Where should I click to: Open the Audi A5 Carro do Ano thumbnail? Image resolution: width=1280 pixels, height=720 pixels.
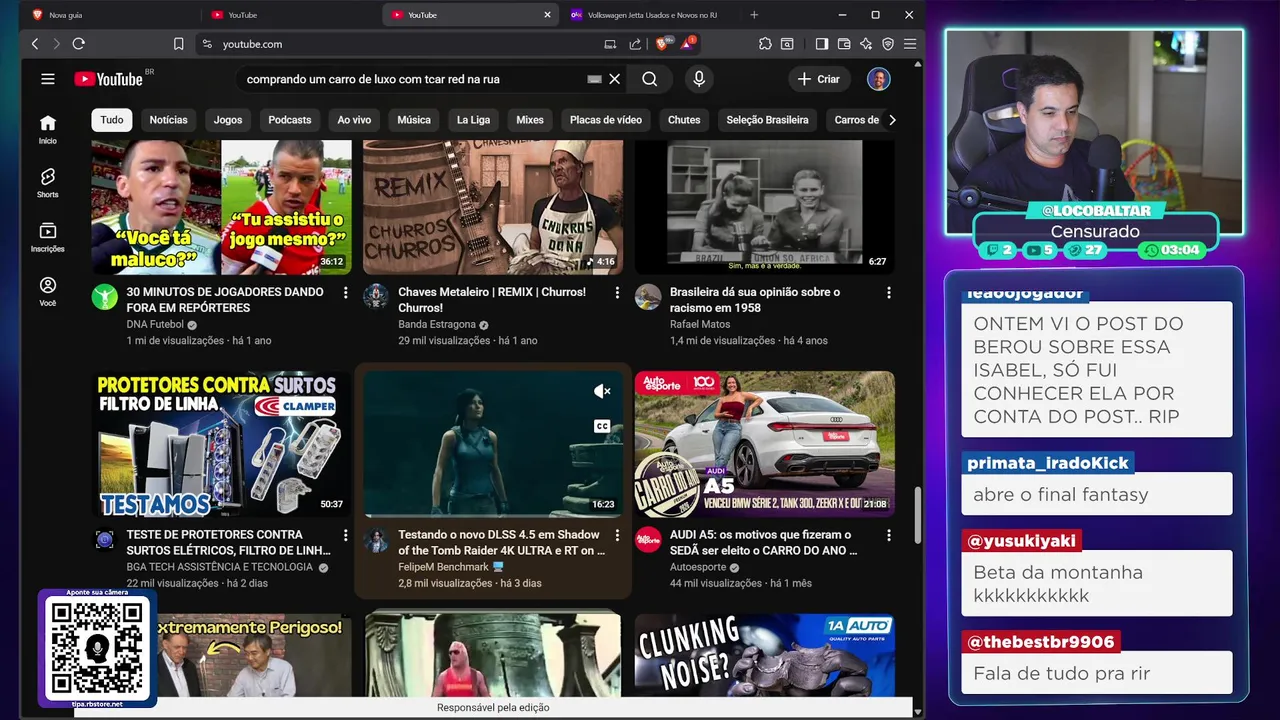point(765,444)
